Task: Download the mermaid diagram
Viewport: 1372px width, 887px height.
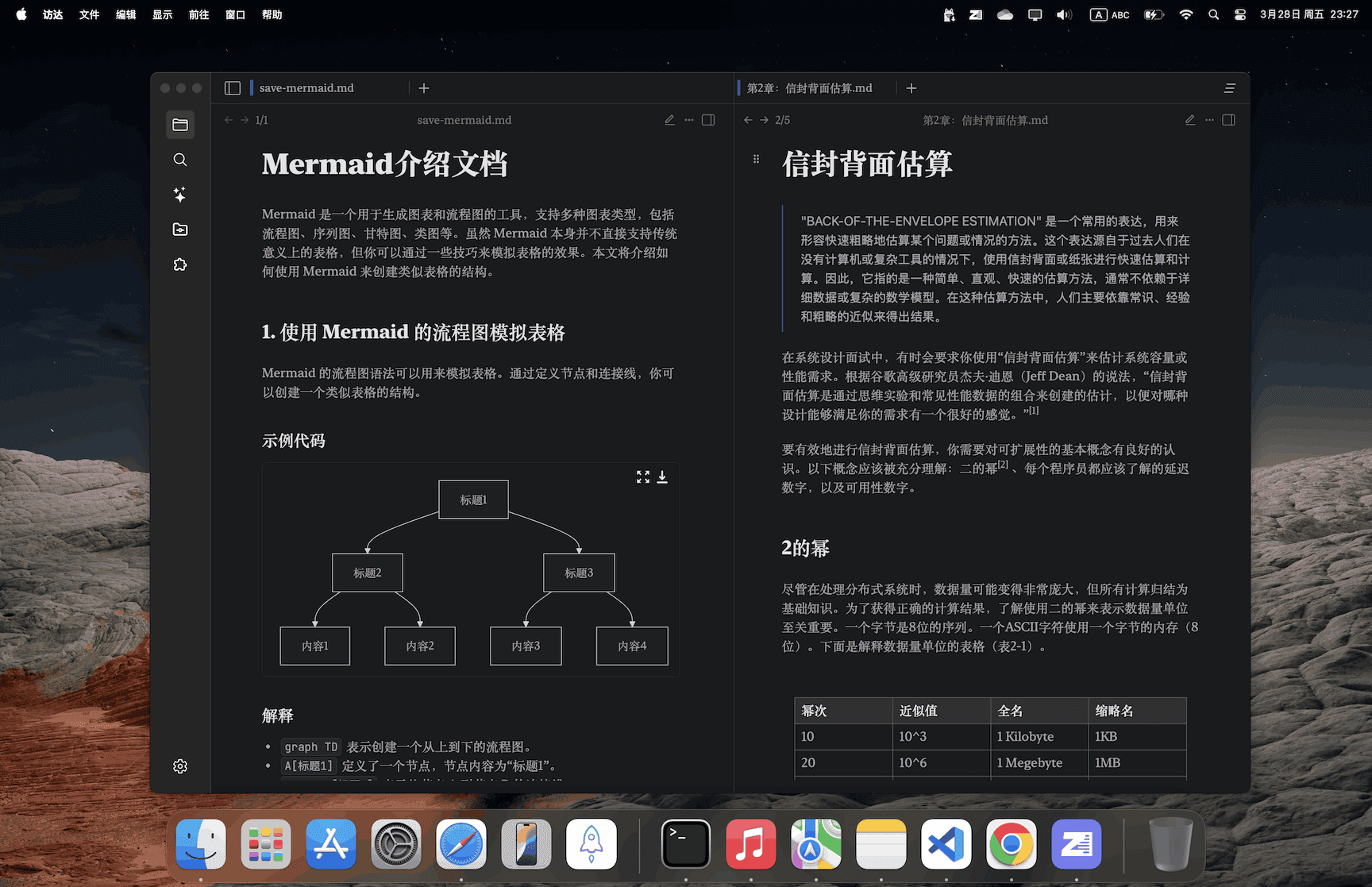Action: click(662, 476)
